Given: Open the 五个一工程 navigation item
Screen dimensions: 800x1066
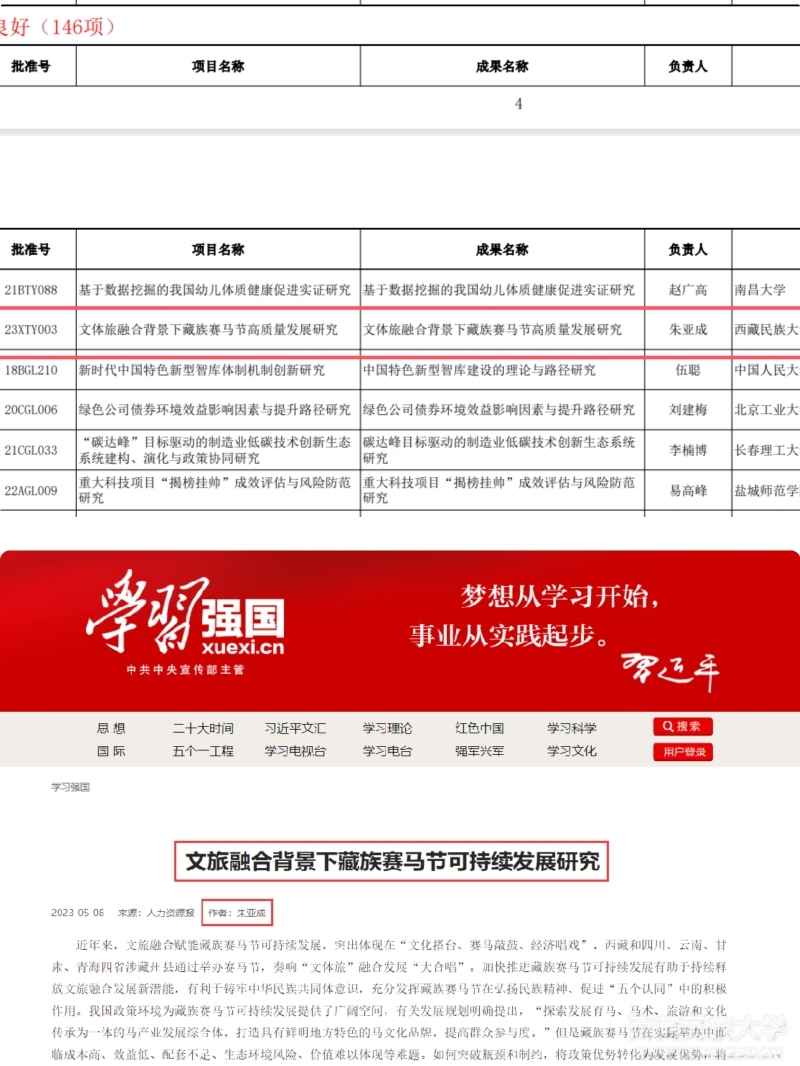Looking at the screenshot, I should [202, 751].
